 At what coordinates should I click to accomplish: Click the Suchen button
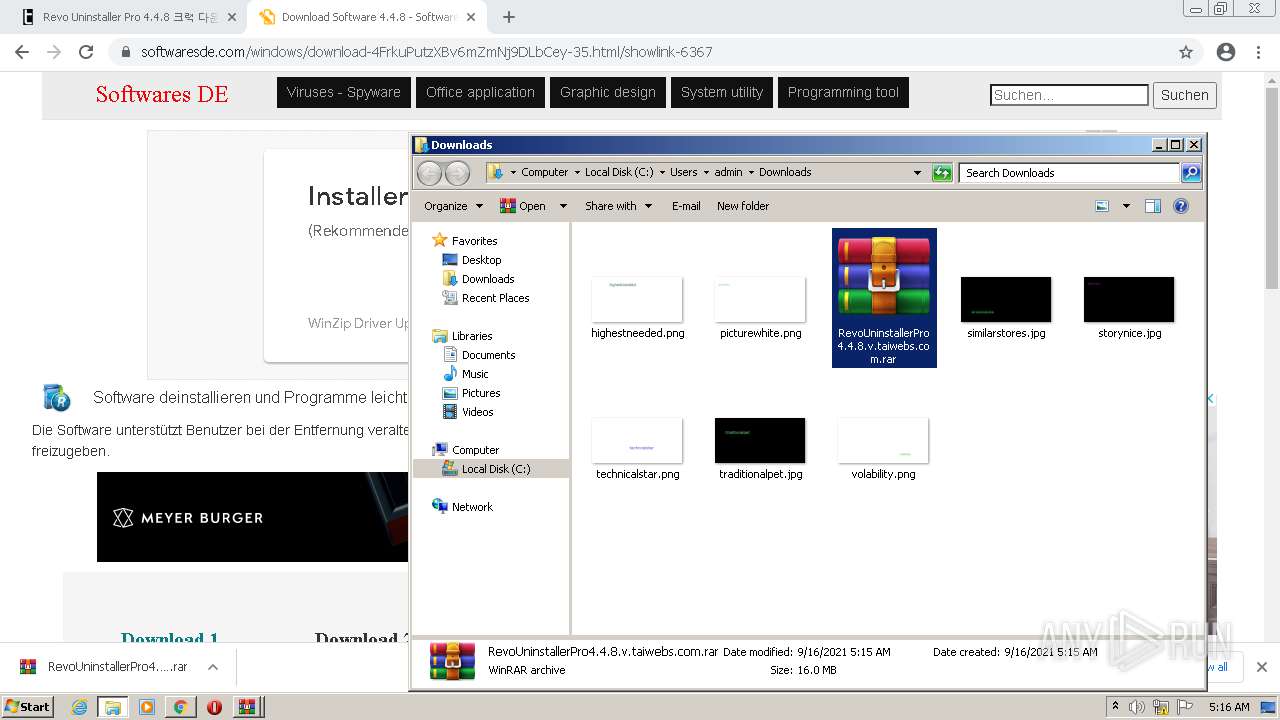[x=1185, y=95]
